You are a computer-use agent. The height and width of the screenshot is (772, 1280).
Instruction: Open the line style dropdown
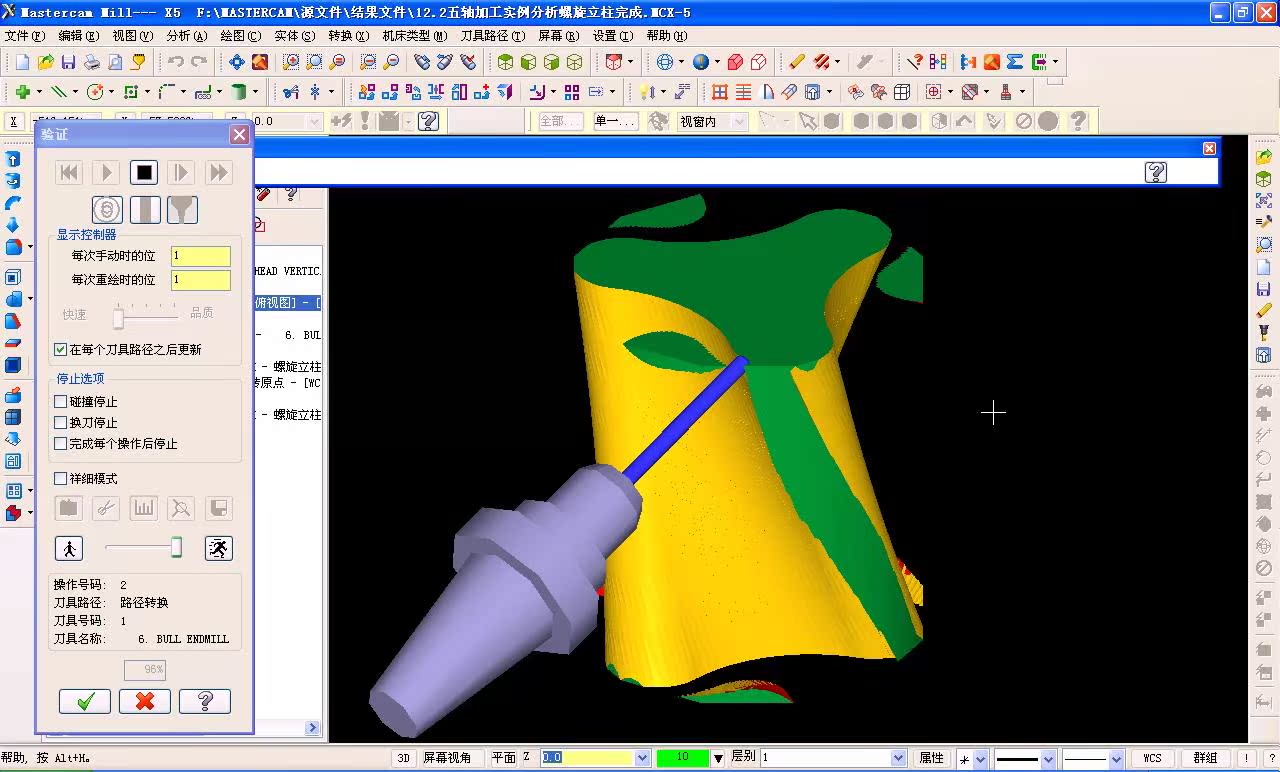(1049, 758)
